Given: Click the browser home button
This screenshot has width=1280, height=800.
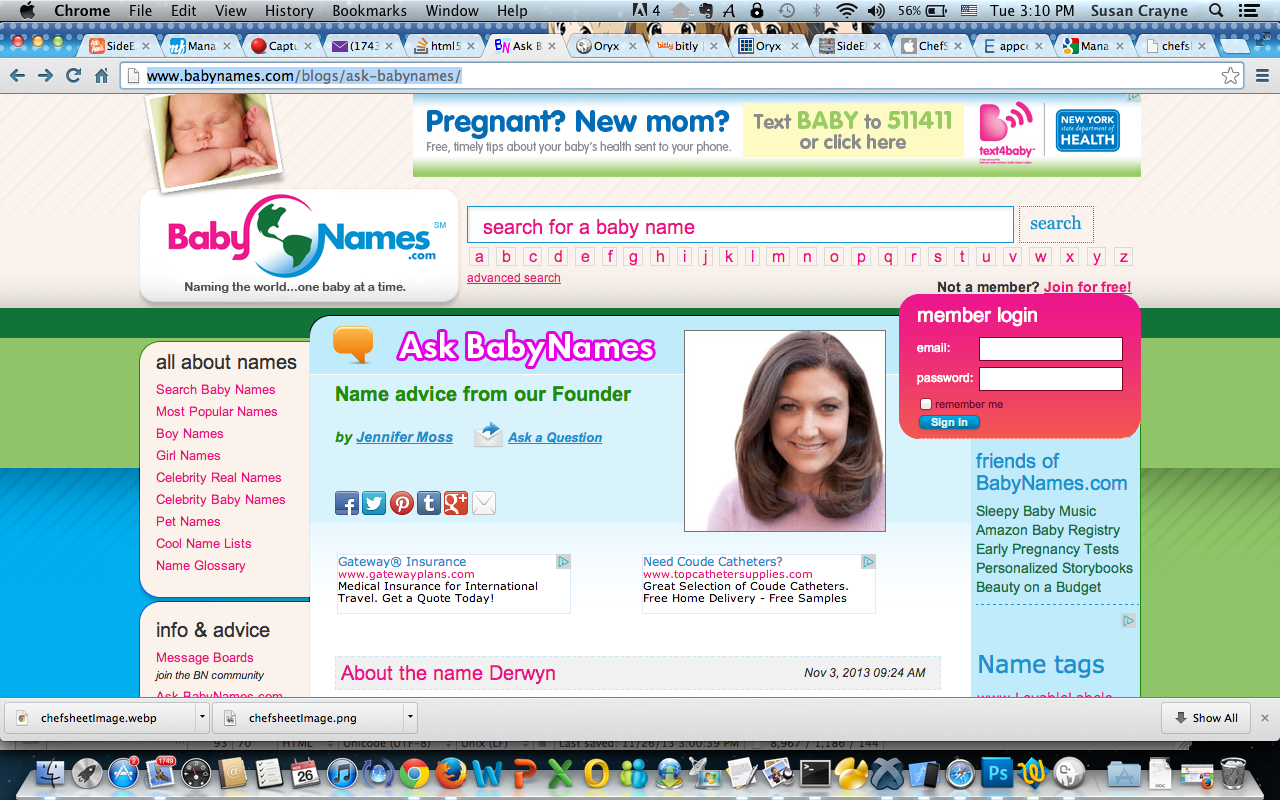Looking at the screenshot, I should coord(101,76).
